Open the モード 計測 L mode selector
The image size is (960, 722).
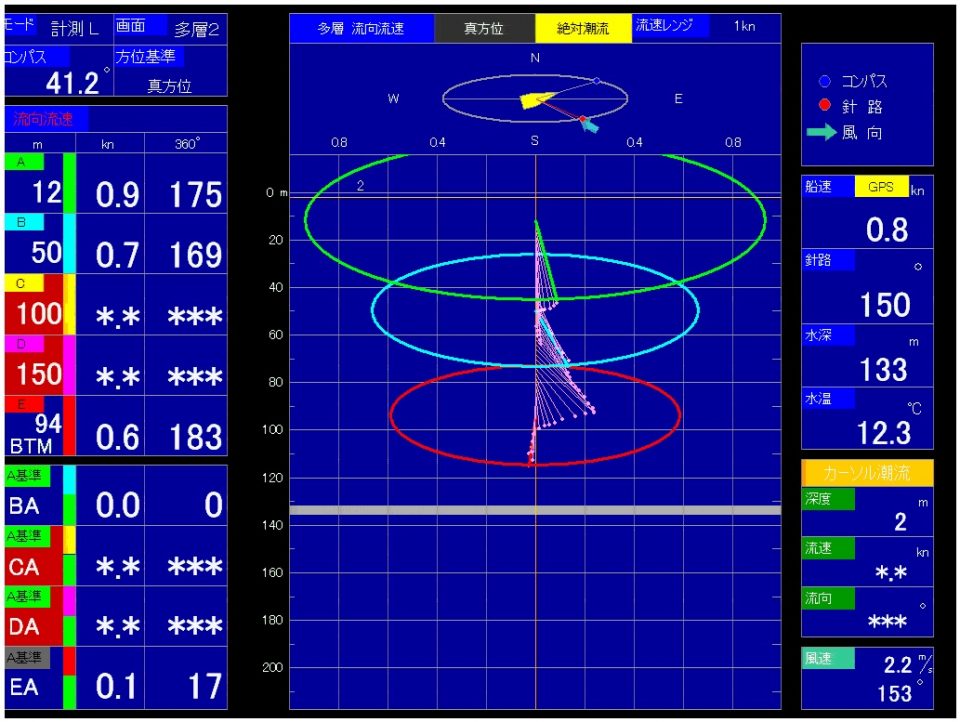55,28
